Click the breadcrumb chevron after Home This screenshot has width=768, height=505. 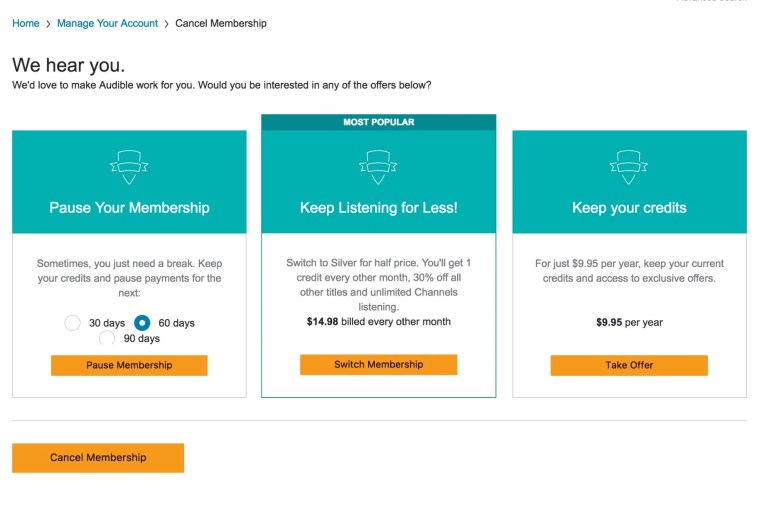(48, 23)
